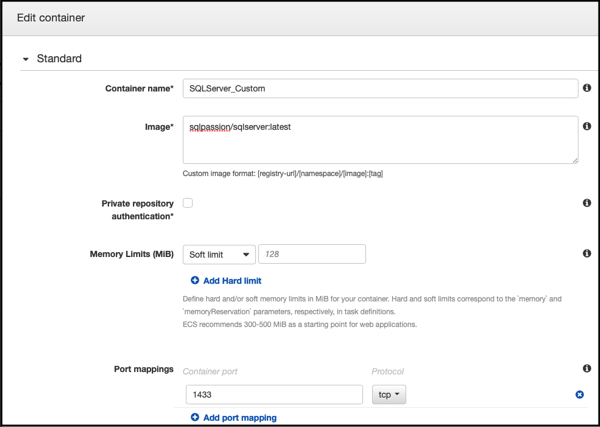Open the Soft limit dropdown
The image size is (600, 427).
coord(219,255)
